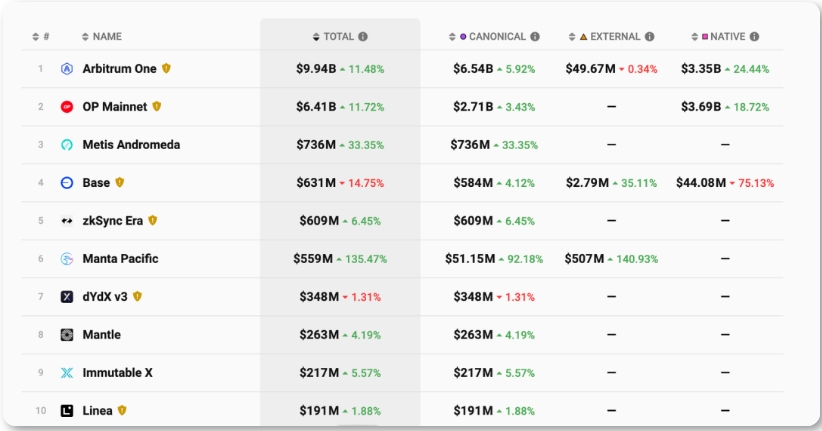Screen dimensions: 822x431
Task: Click the shield badge beside zkSync Era
Action: [x=153, y=220]
